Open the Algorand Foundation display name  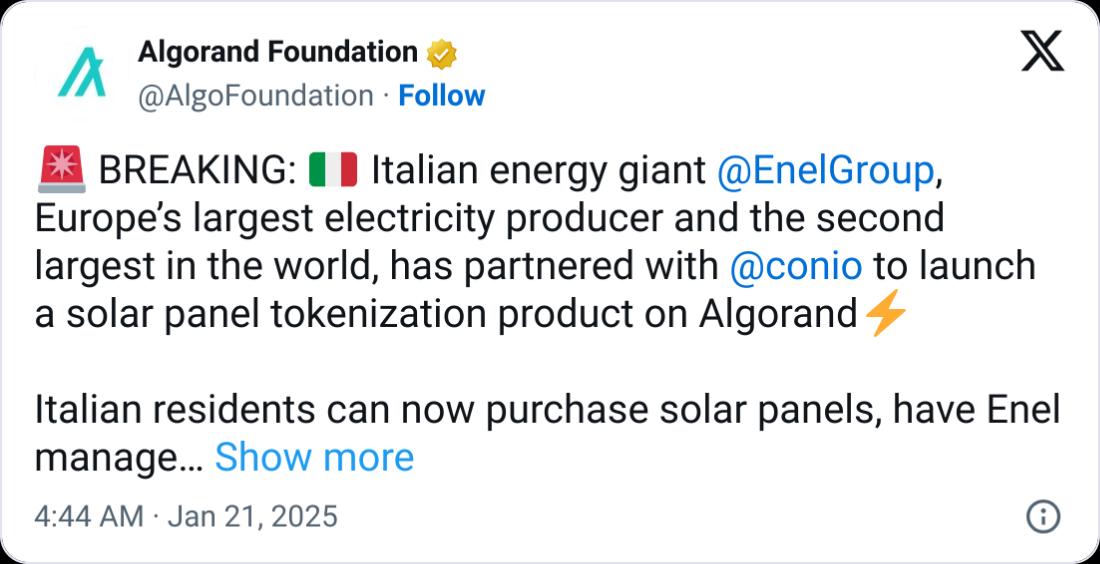tap(278, 53)
